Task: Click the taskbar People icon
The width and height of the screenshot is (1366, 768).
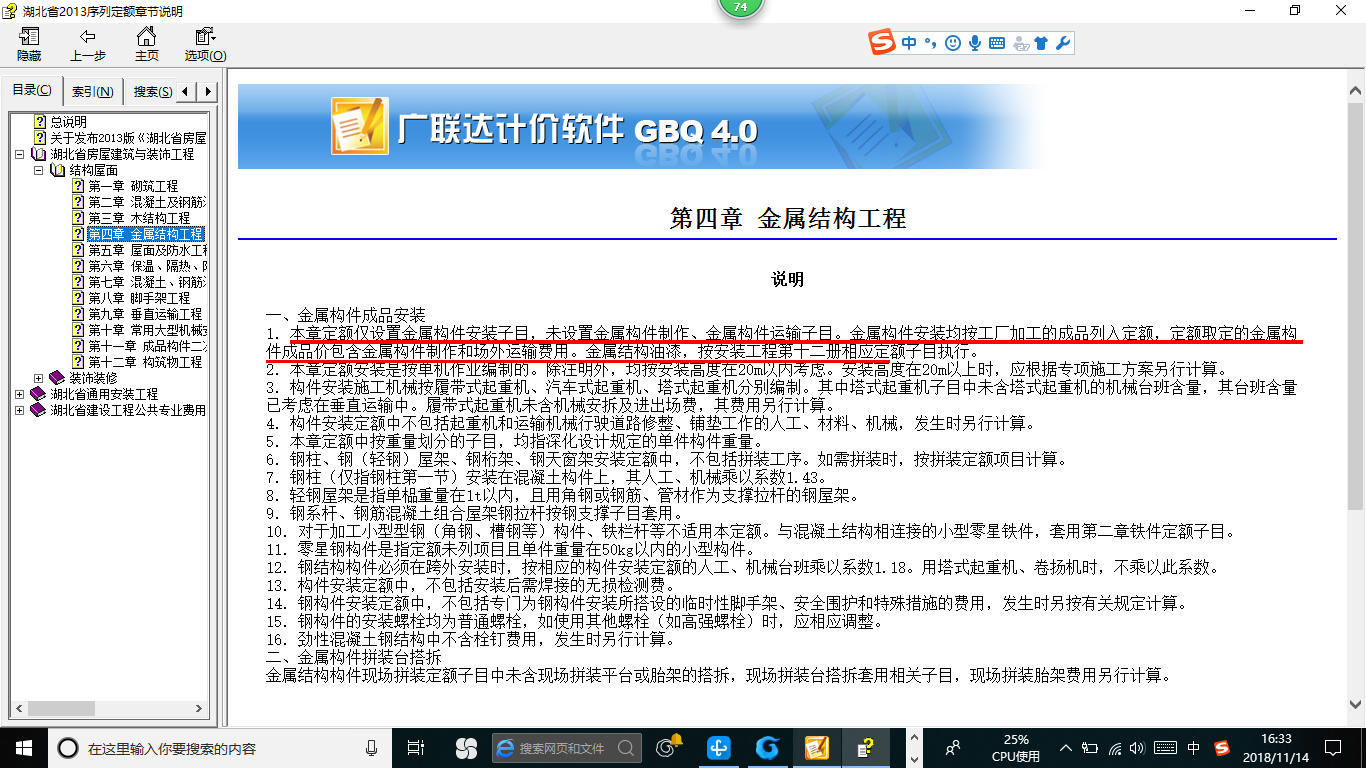Action: (953, 747)
